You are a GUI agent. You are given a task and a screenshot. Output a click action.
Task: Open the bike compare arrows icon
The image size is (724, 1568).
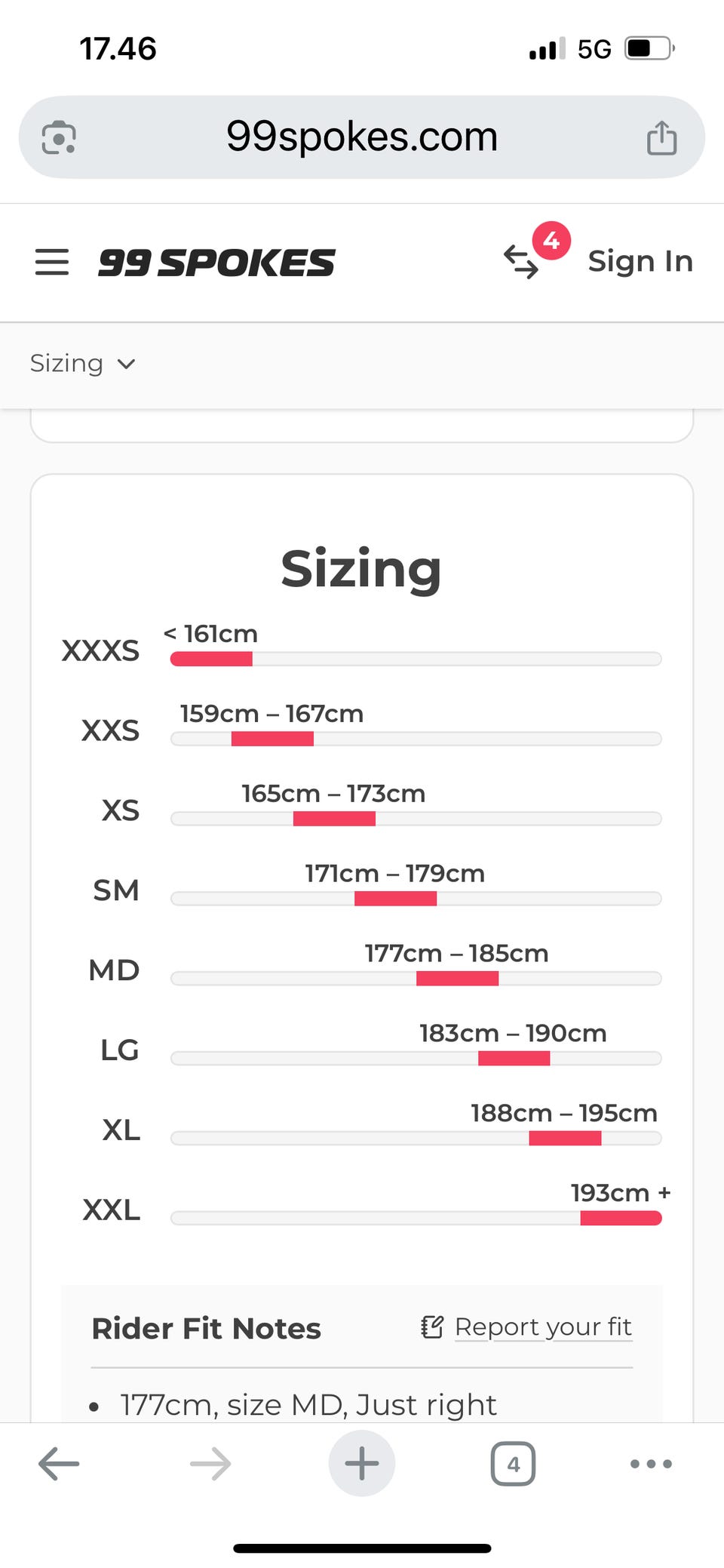click(x=521, y=263)
